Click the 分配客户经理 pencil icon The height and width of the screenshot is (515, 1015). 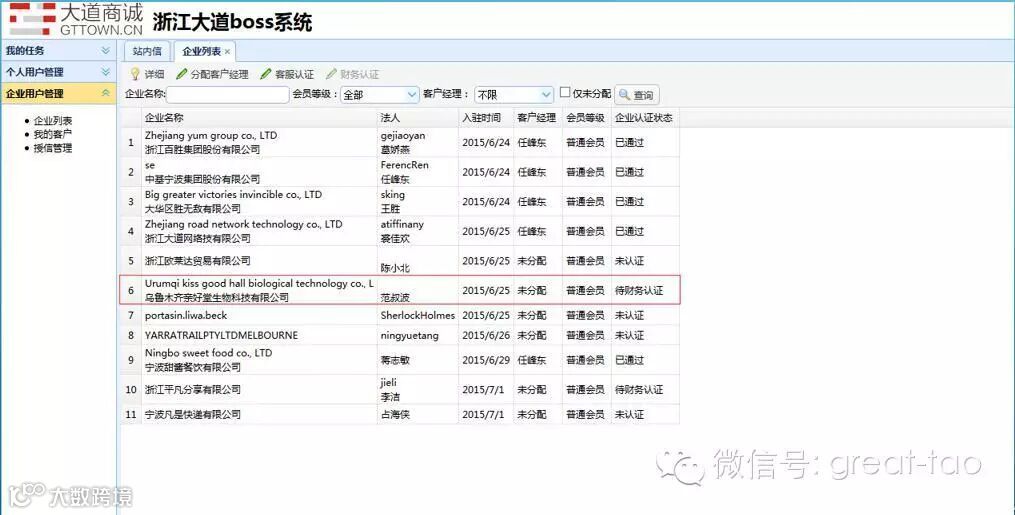pos(182,74)
